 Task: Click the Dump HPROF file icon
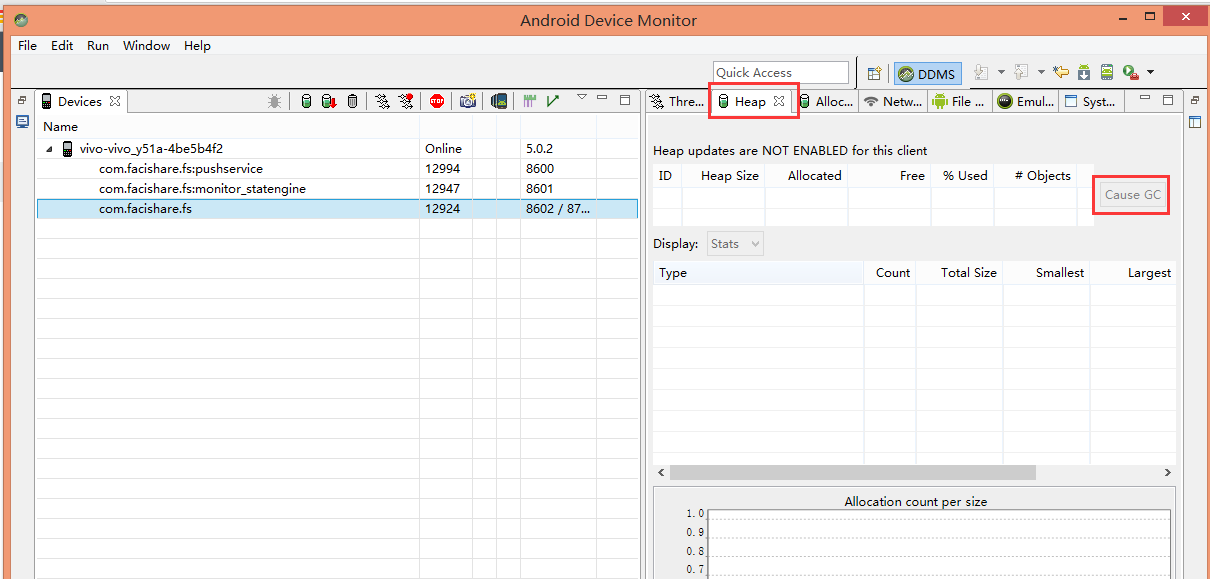329,101
